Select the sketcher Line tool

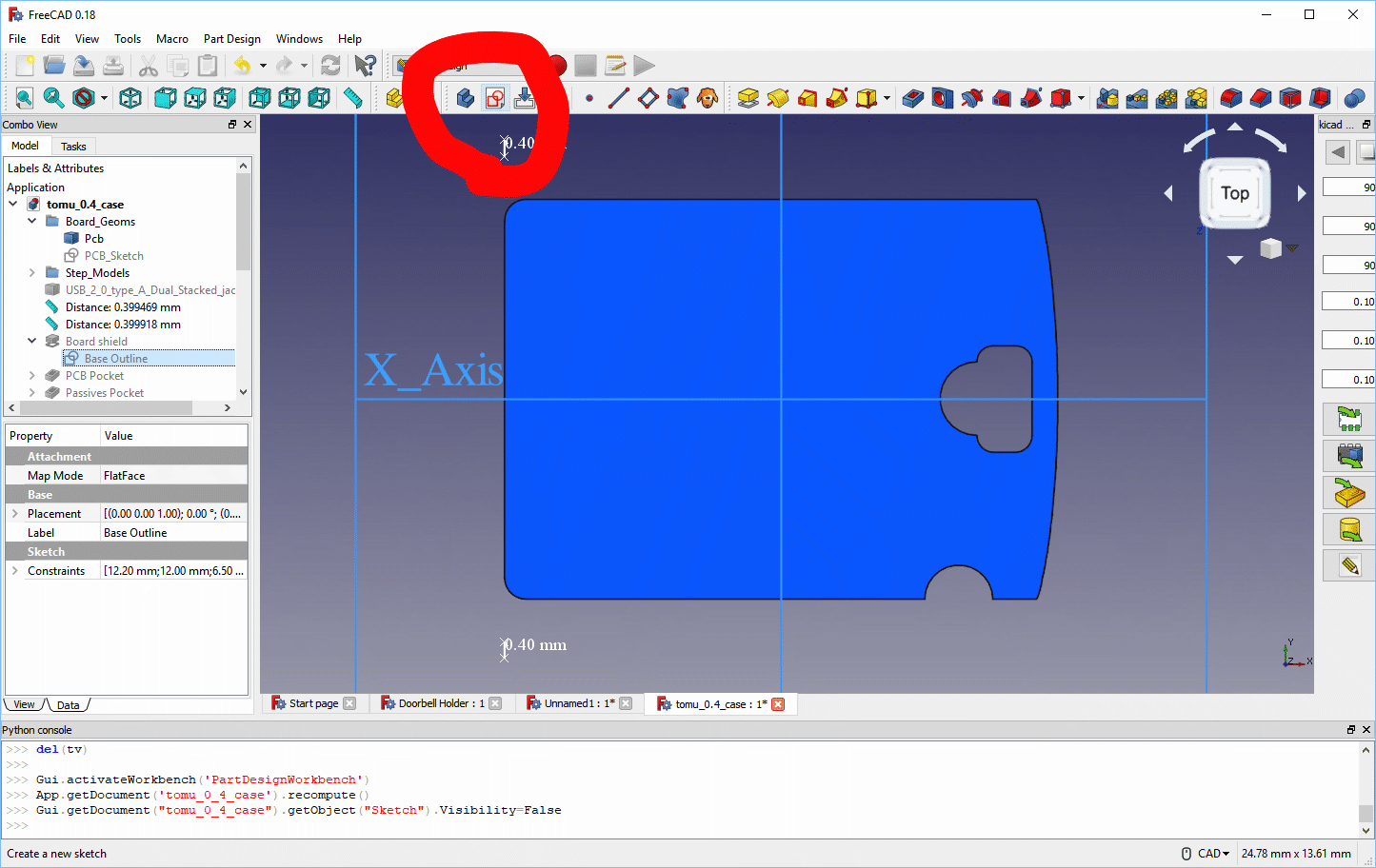[x=618, y=98]
